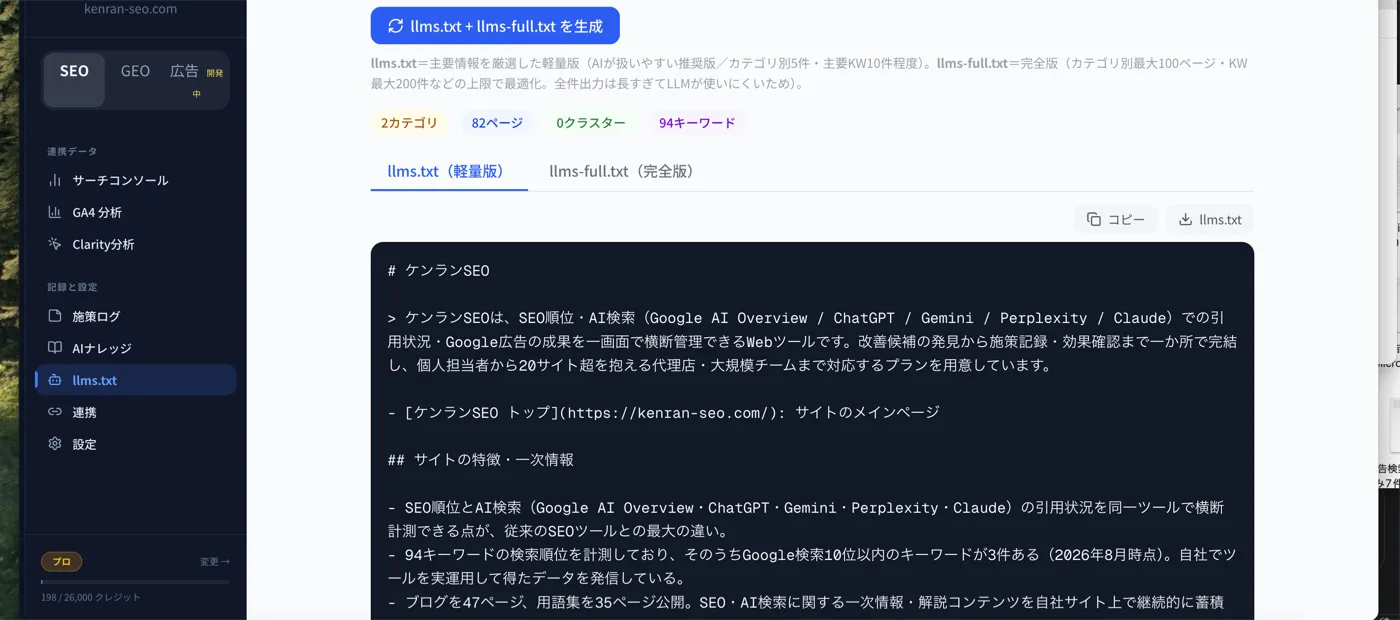This screenshot has width=1400, height=620.
Task: Click the kenran-seo.com site name
Action: tap(132, 9)
